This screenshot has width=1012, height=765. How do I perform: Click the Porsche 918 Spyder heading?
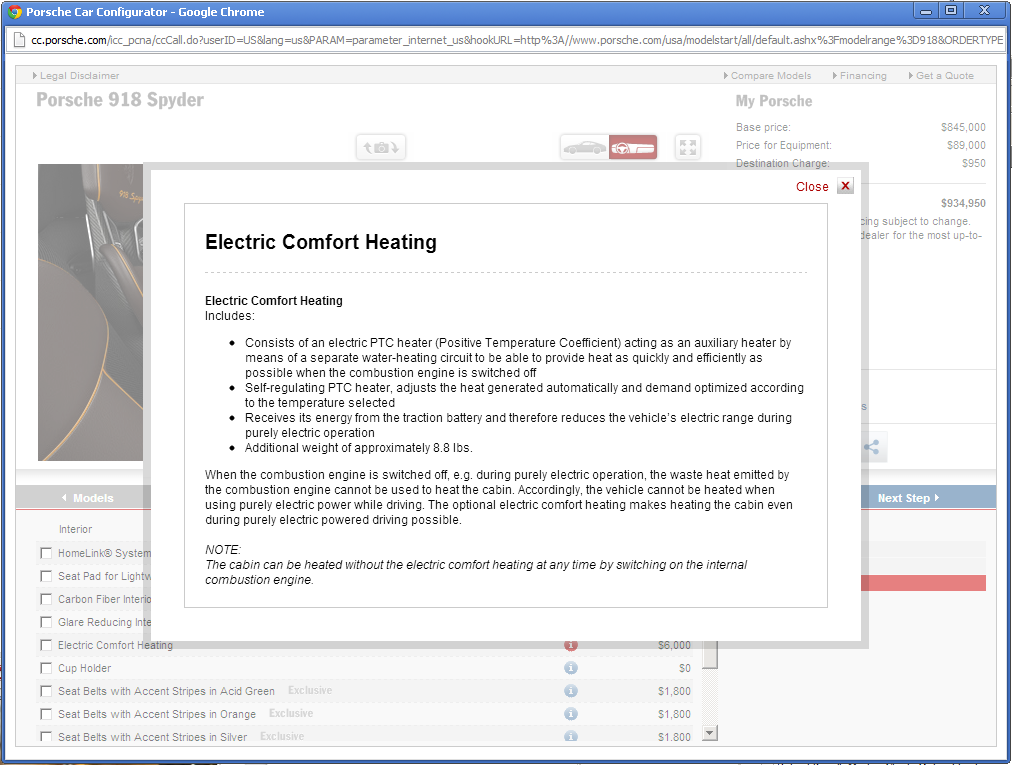coord(120,100)
